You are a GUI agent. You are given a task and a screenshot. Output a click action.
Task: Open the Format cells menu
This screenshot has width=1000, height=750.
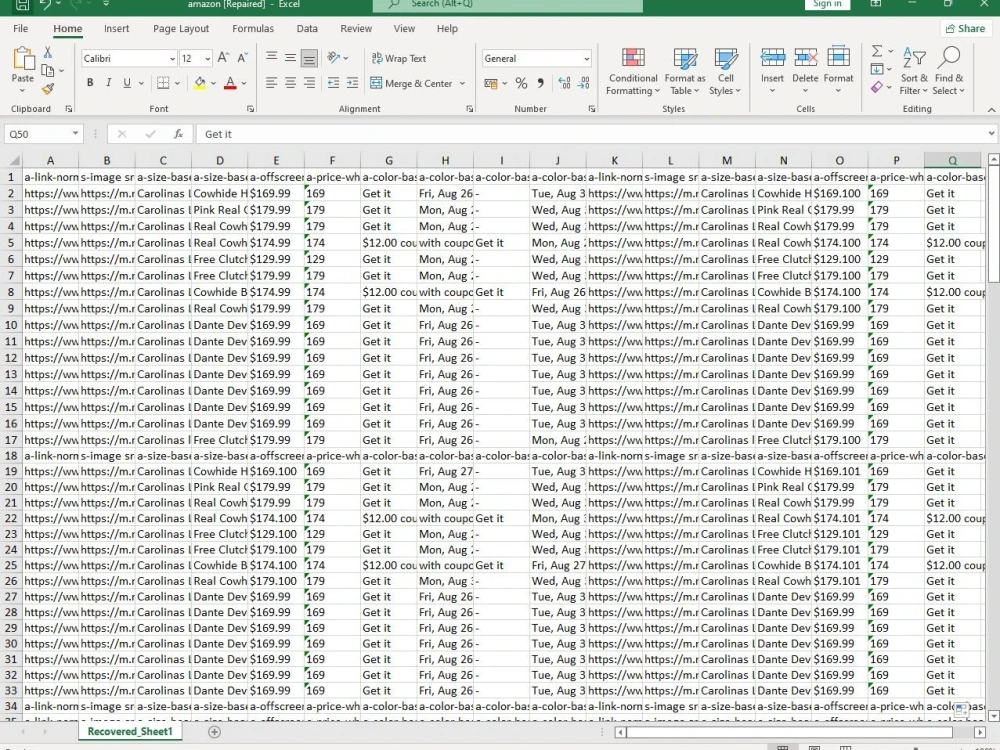point(838,70)
